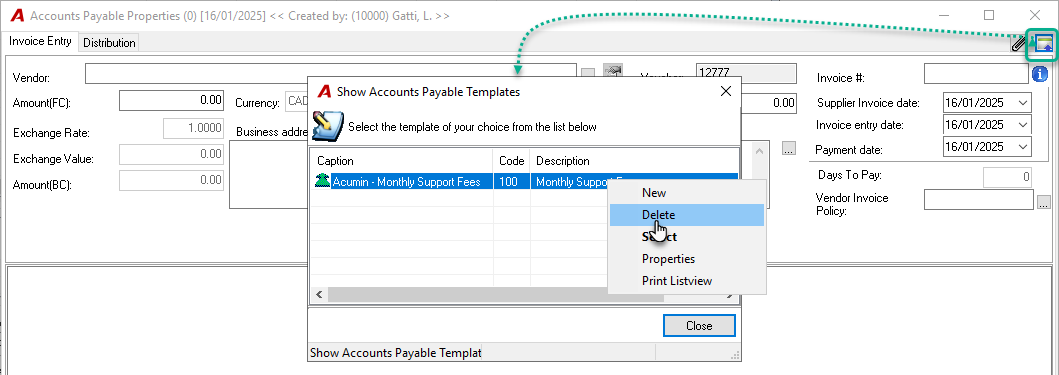
Task: Click the green icon of Acumin template row
Action: coord(323,181)
